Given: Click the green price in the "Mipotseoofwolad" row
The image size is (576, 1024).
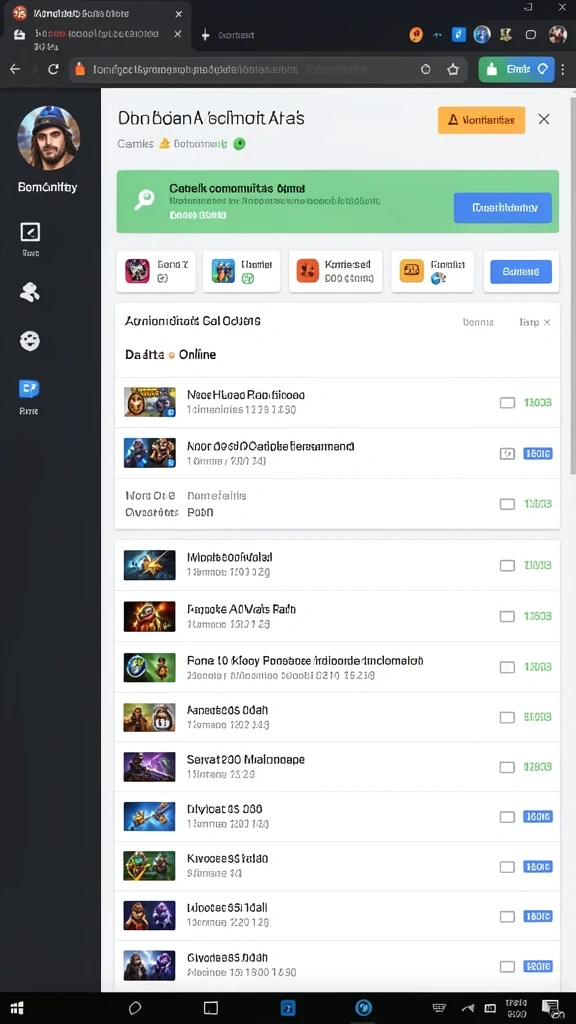Looking at the screenshot, I should [x=538, y=566].
